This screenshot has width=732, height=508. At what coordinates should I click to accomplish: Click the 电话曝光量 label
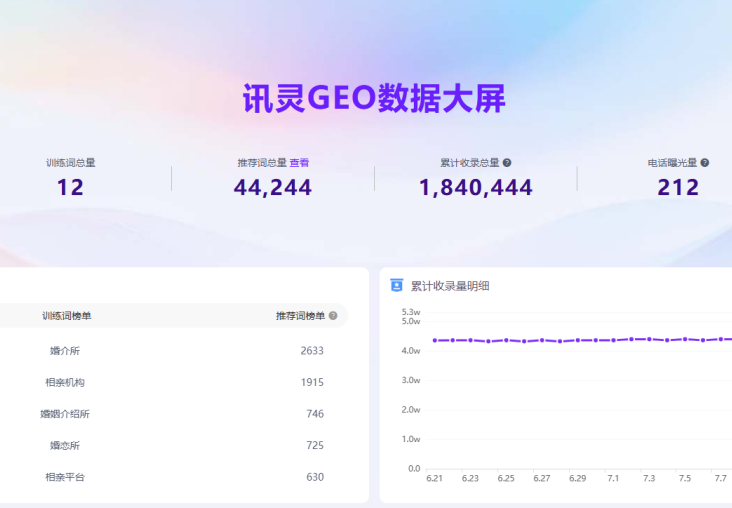tap(672, 163)
